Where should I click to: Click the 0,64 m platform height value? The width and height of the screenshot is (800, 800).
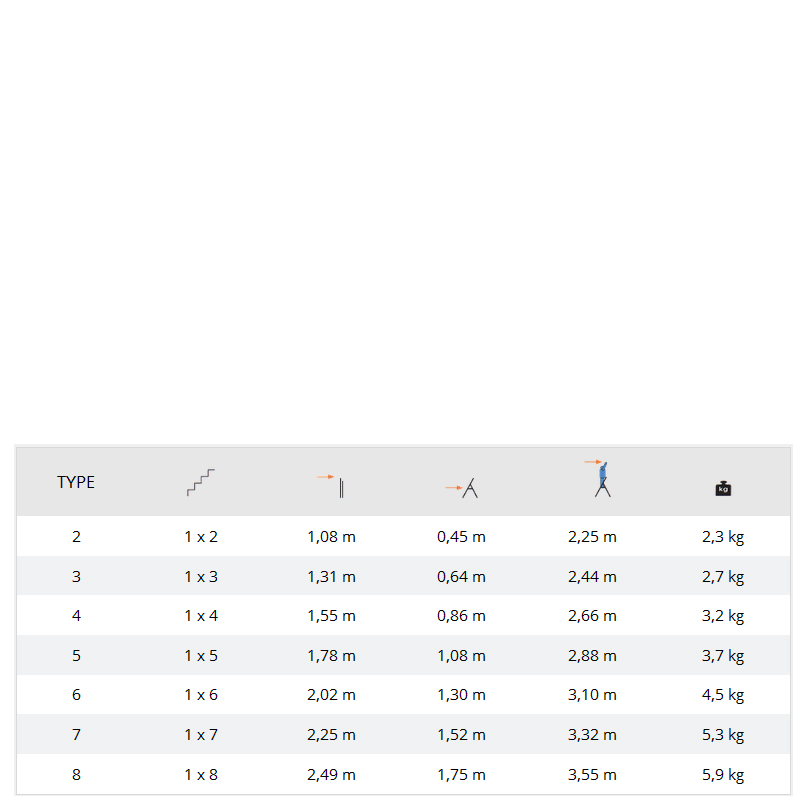pyautogui.click(x=461, y=576)
